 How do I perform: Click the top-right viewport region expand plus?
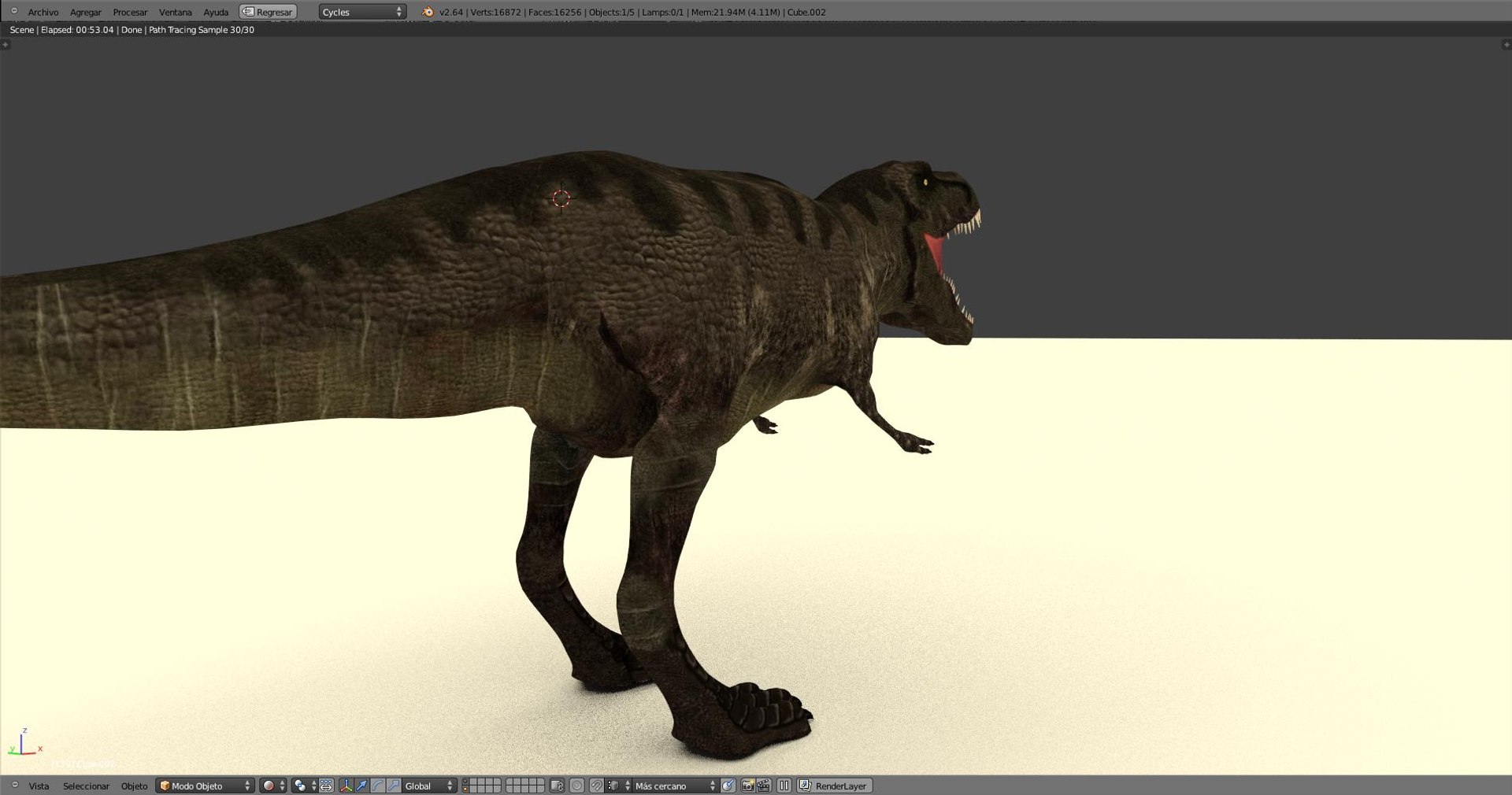1506,45
